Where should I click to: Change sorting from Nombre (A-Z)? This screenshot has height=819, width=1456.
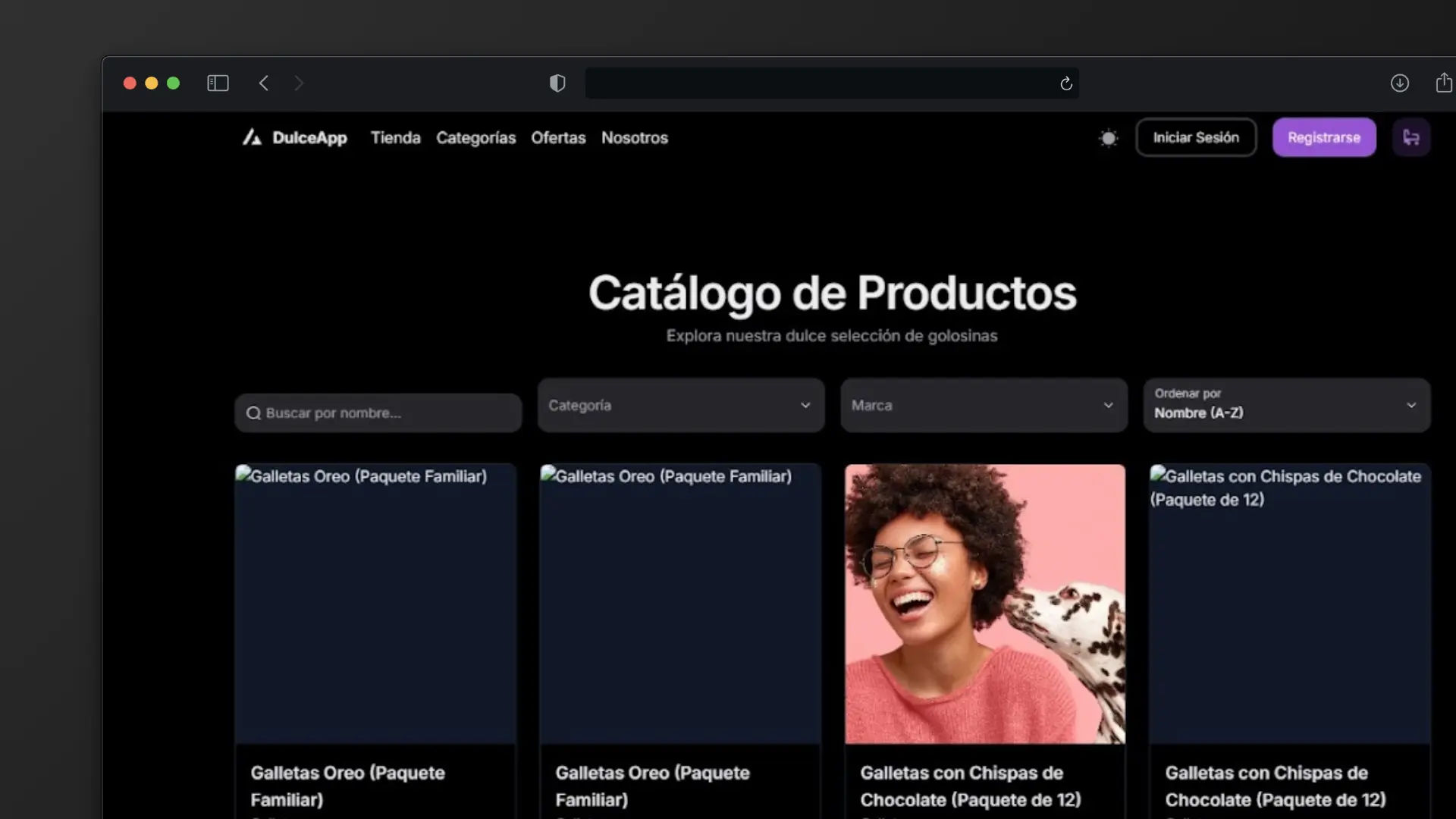[1285, 405]
